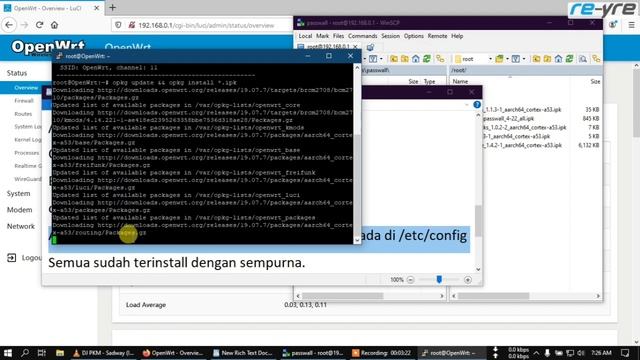Select the 6,132 KB ipk file row
The height and width of the screenshot is (360, 640).
pos(541,145)
